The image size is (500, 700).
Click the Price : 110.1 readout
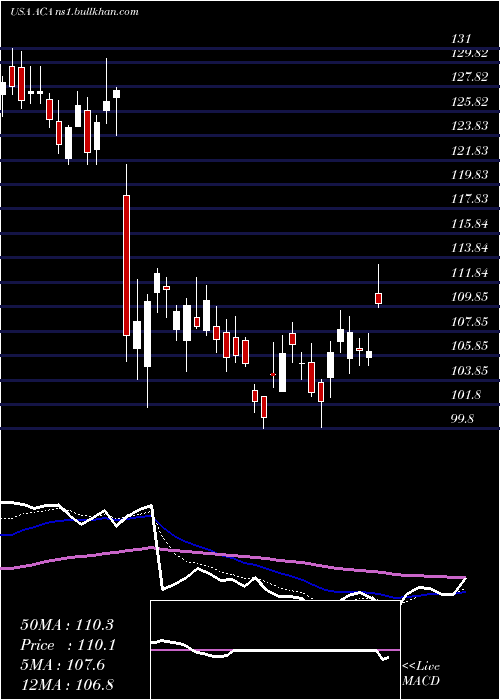(x=68, y=645)
